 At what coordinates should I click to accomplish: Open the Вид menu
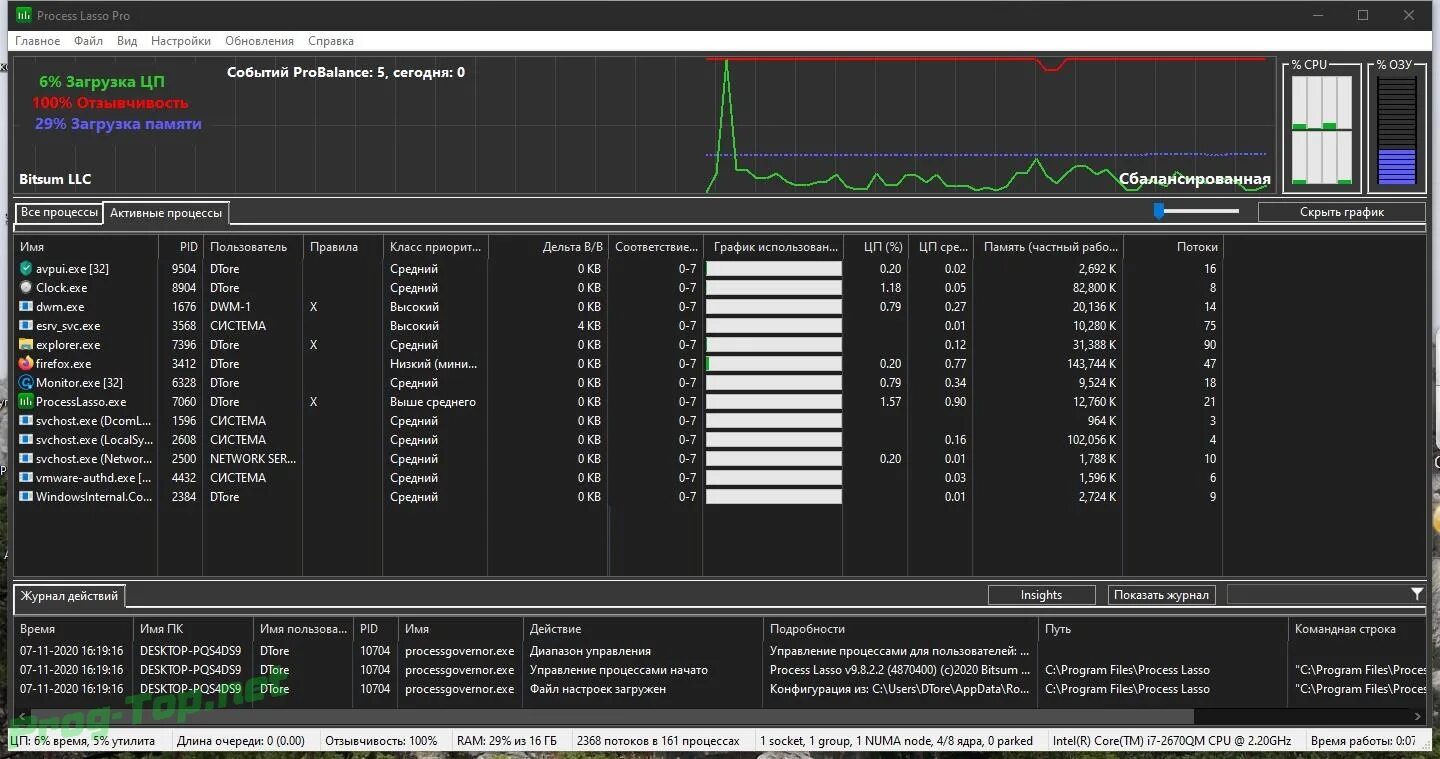pyautogui.click(x=127, y=41)
